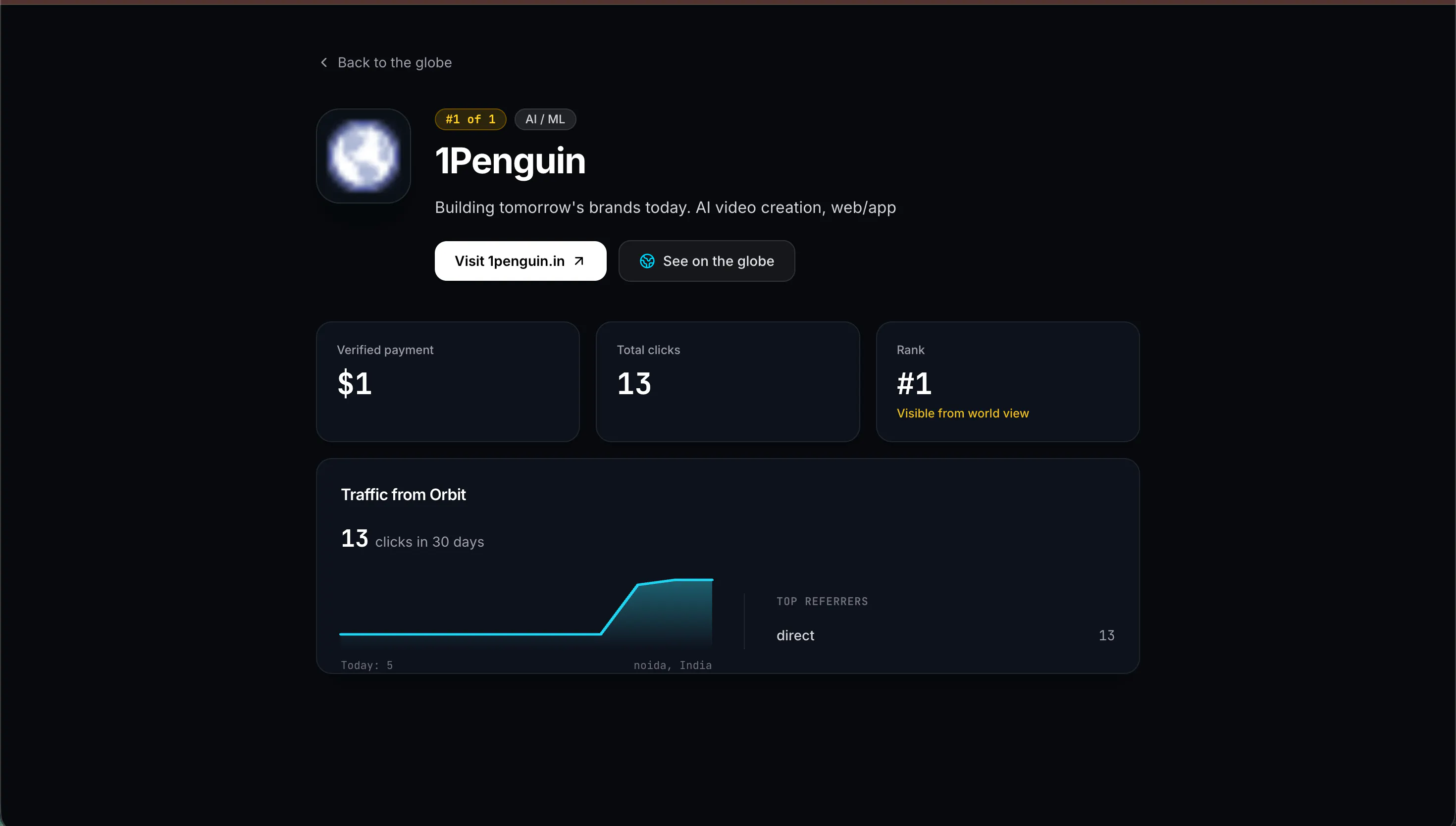Click the cyan traffic chart area

click(526, 613)
